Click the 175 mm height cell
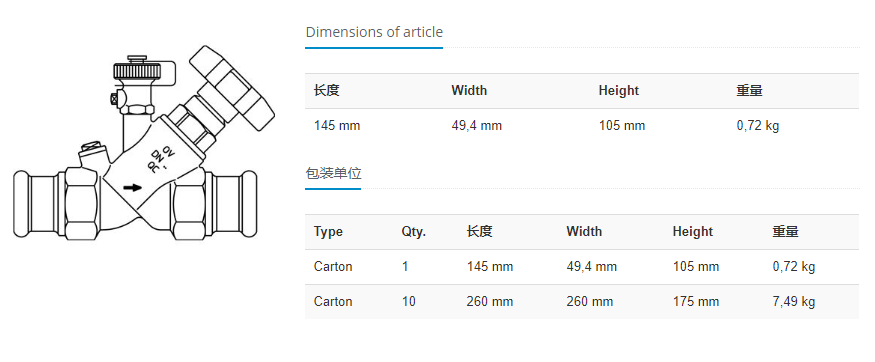 point(695,302)
